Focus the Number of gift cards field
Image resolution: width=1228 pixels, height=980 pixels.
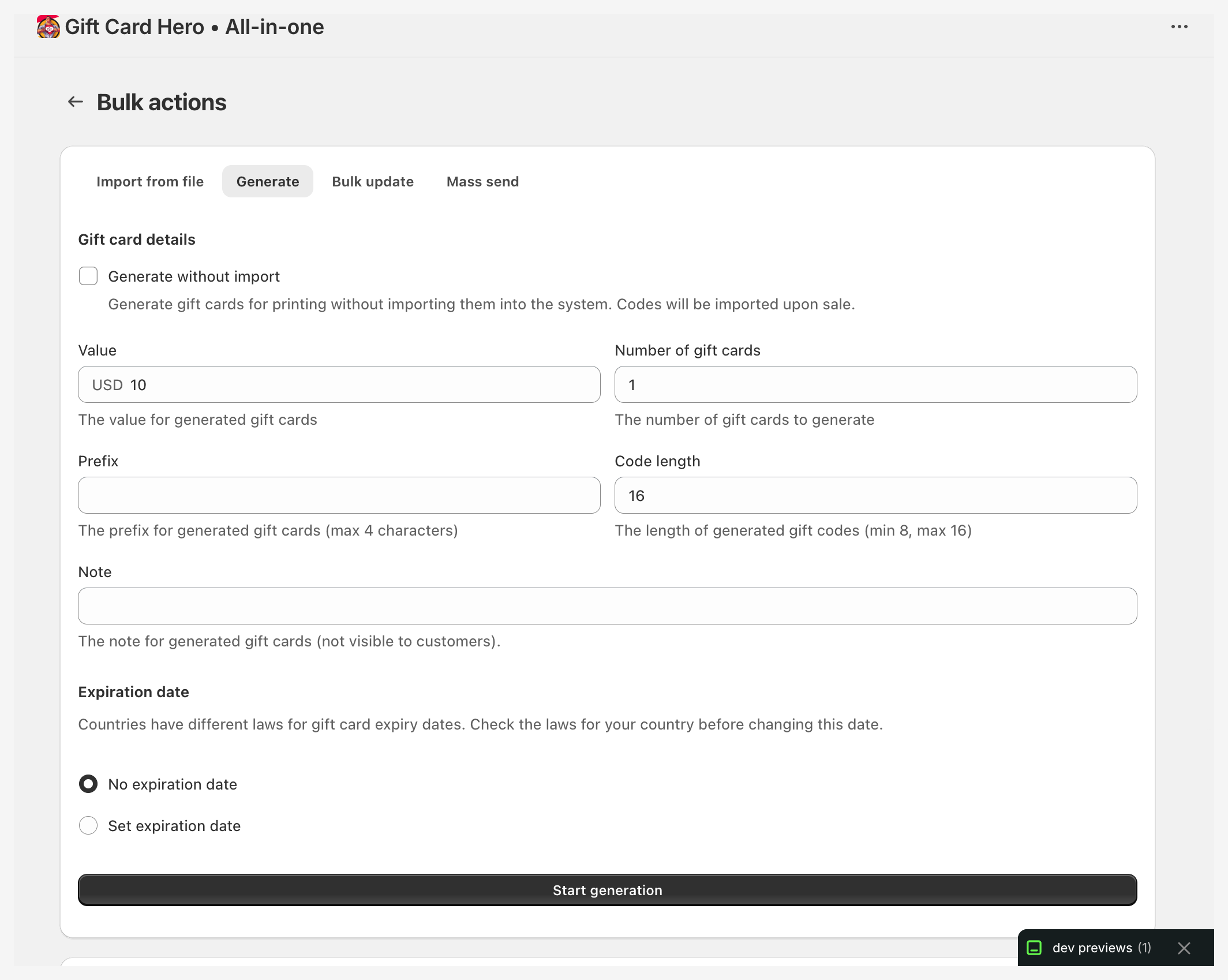[875, 385]
